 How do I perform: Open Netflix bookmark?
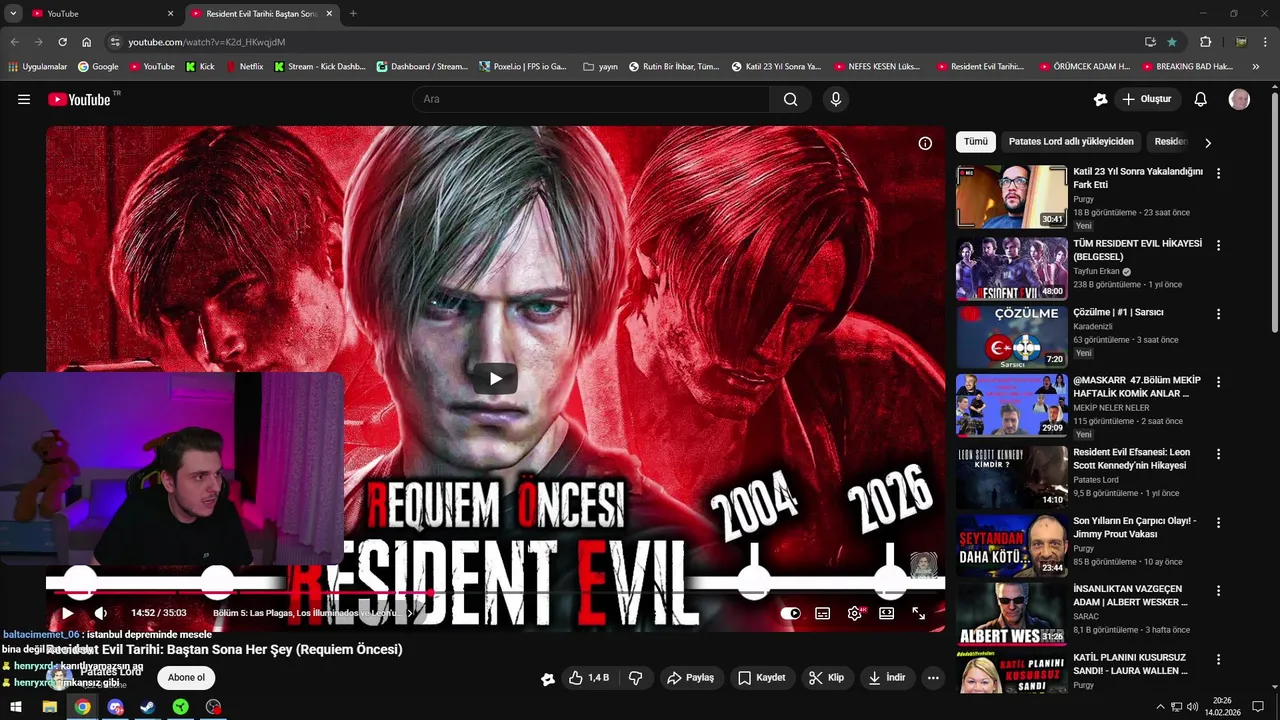245,67
